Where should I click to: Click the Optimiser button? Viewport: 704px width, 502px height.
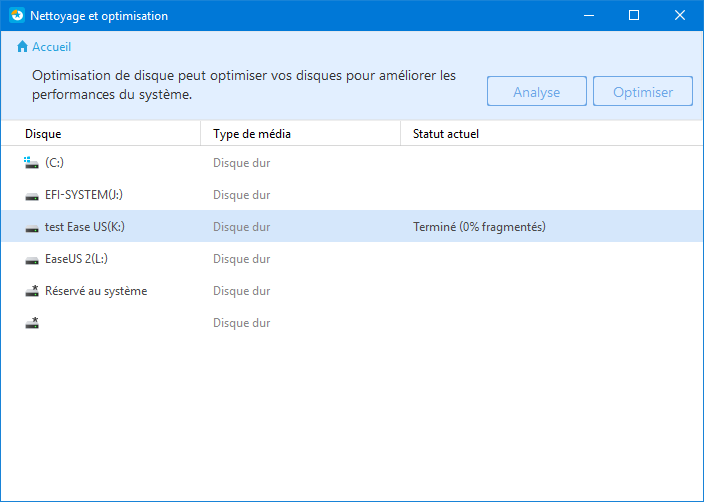click(642, 92)
